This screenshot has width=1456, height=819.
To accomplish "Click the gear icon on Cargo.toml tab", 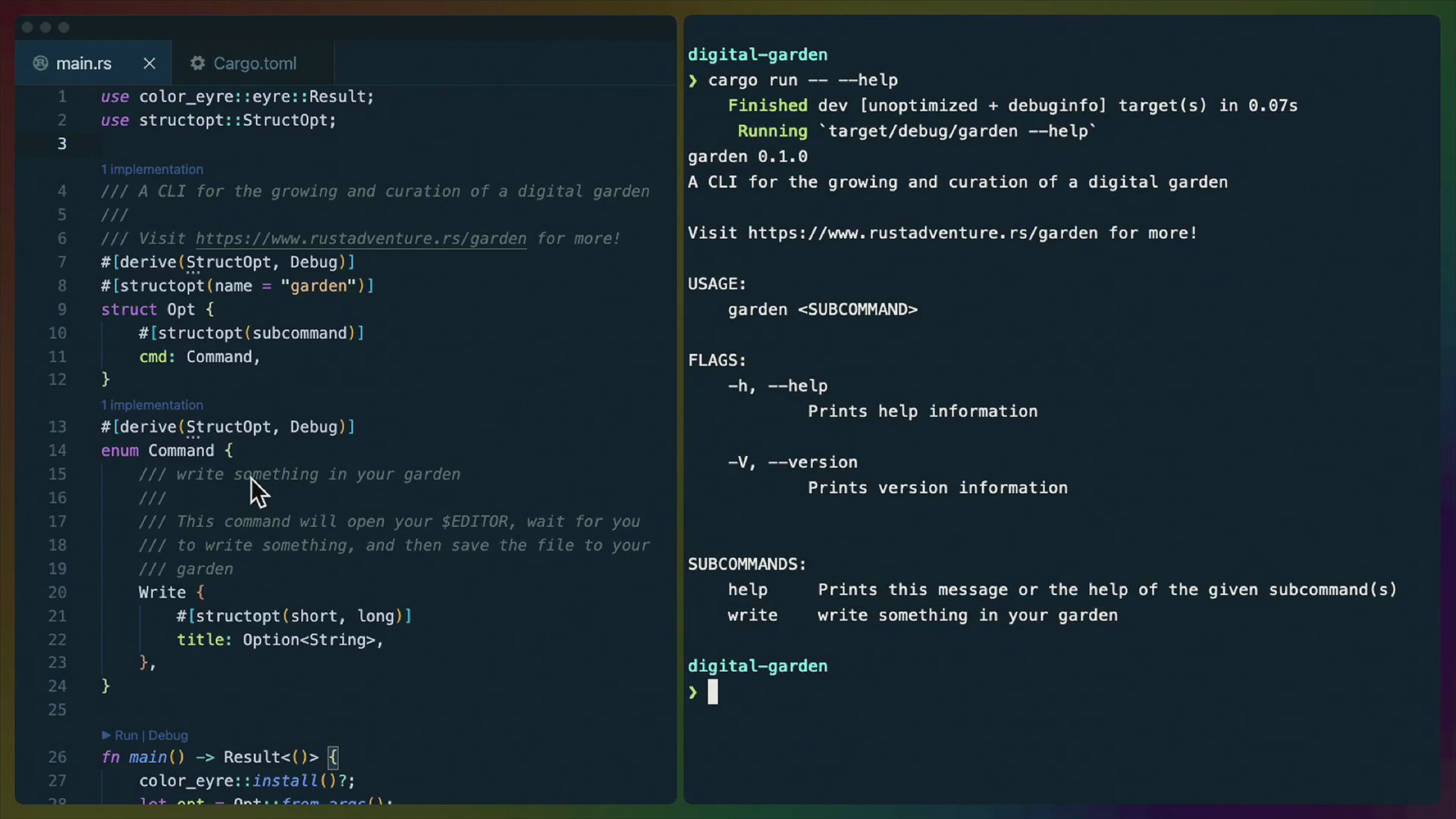I will click(x=197, y=64).
